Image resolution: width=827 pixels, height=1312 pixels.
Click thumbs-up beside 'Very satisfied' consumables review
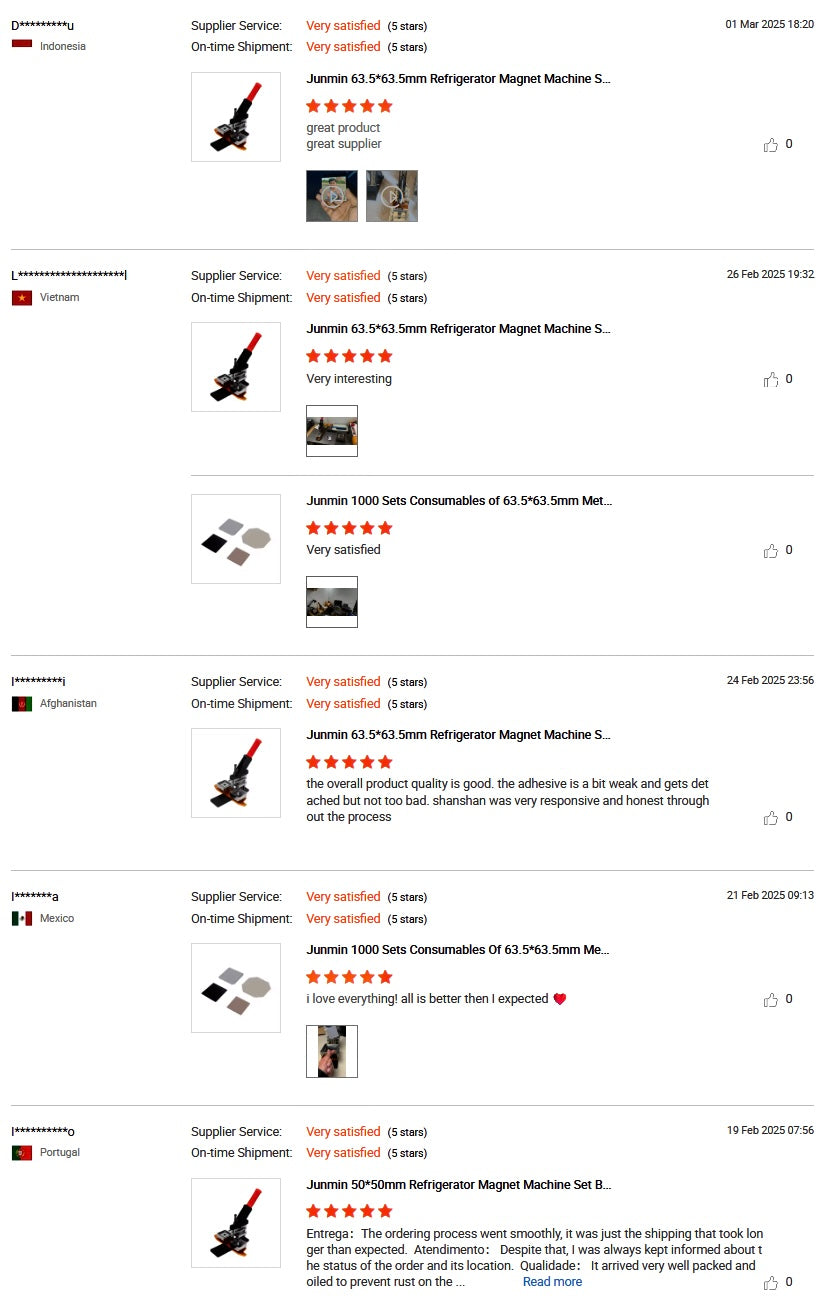click(770, 551)
